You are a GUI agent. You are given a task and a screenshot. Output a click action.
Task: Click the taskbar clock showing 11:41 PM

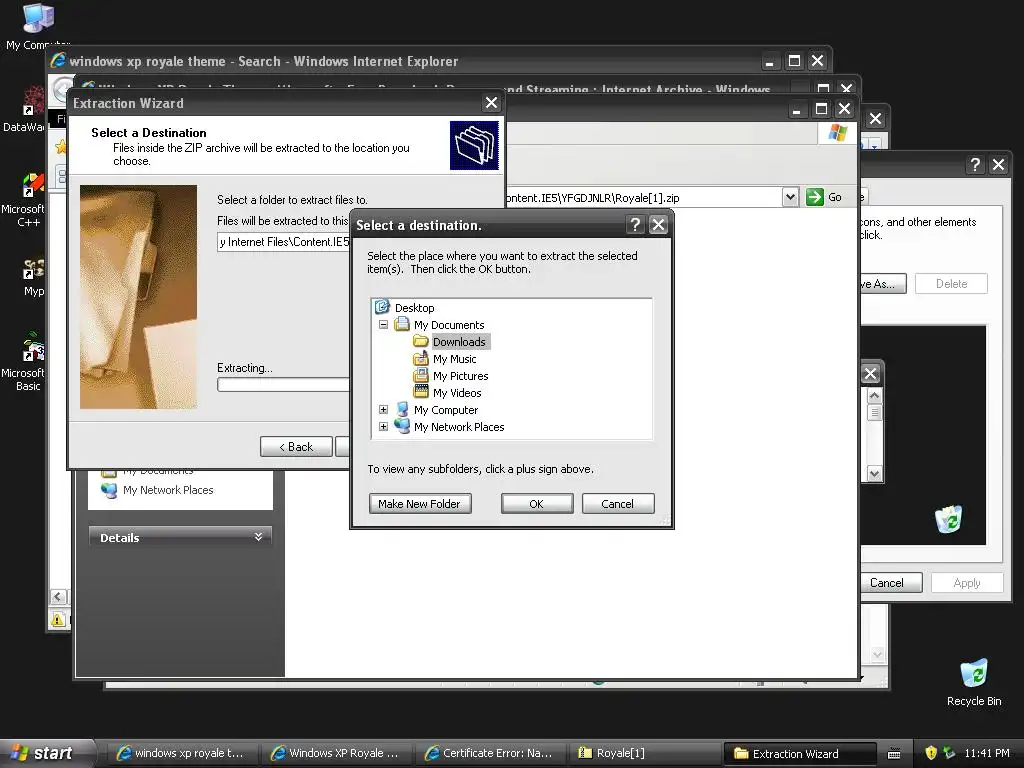[x=986, y=753]
